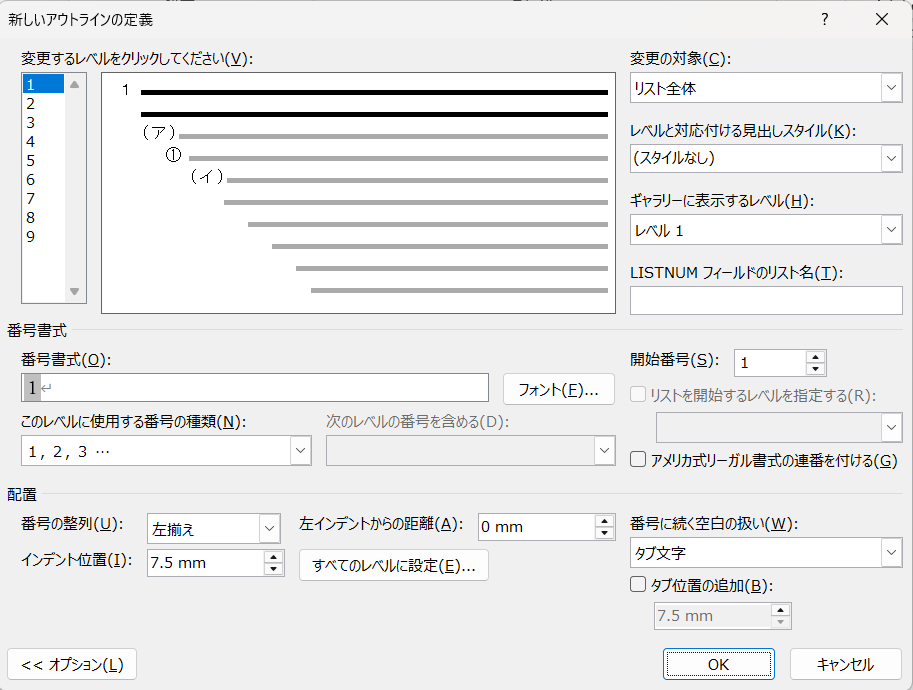Increase 左インデントからの距離 with up arrow
The width and height of the screenshot is (913, 690).
[x=605, y=521]
